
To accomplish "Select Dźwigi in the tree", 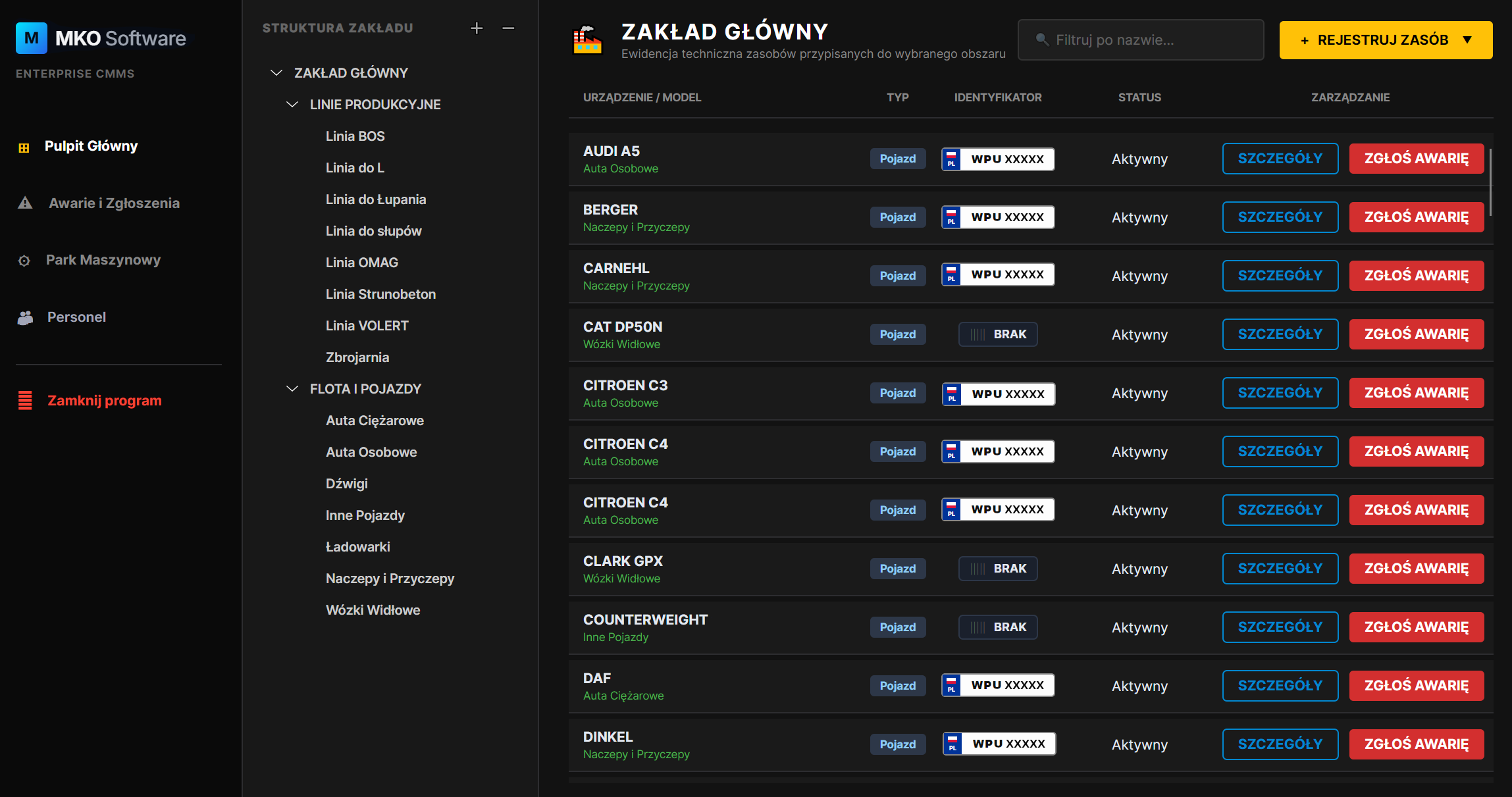I will pos(347,484).
